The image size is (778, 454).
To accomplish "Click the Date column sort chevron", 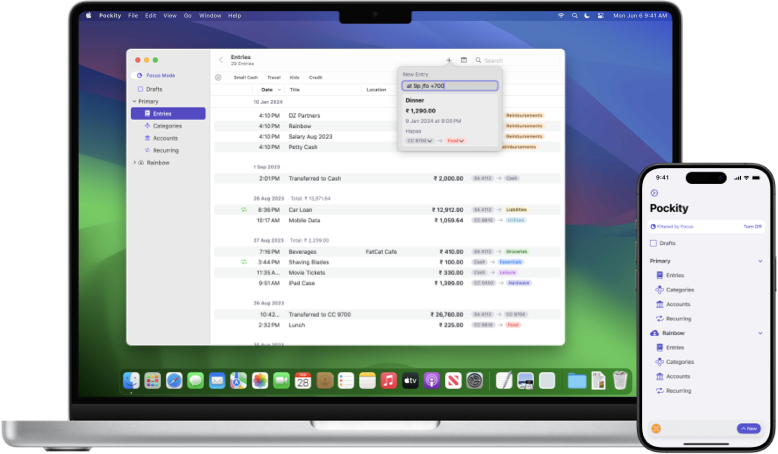I will coord(280,90).
